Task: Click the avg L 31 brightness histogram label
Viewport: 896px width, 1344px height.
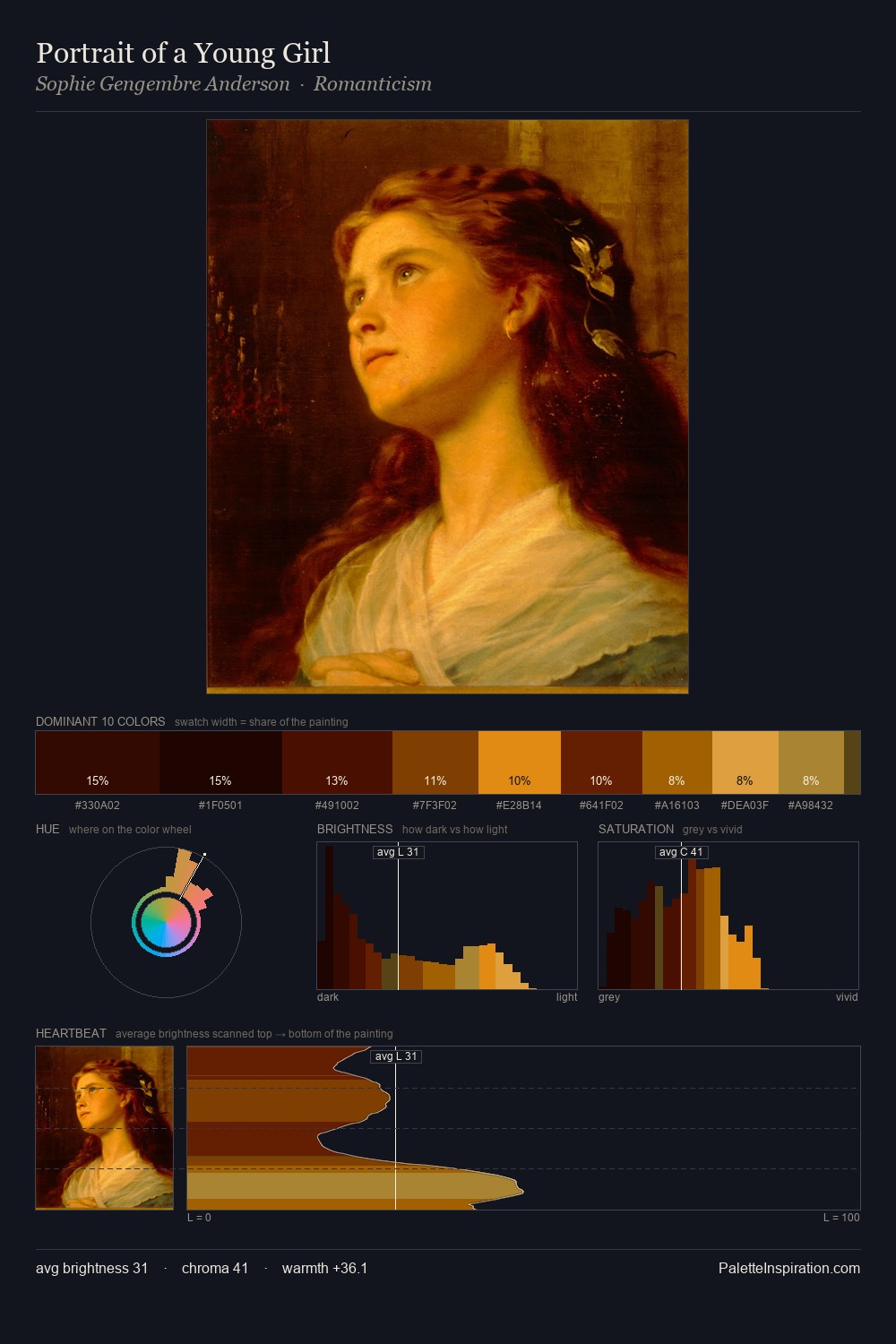Action: (x=398, y=852)
